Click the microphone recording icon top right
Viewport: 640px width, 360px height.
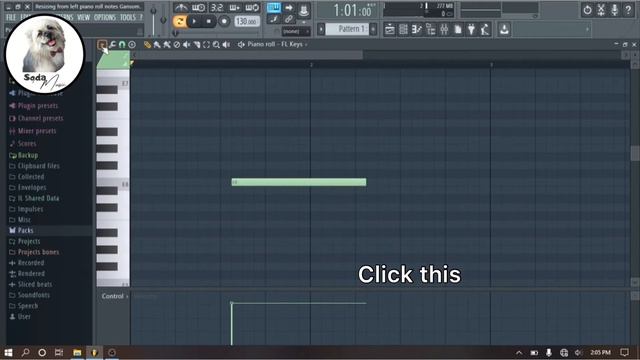tap(614, 10)
